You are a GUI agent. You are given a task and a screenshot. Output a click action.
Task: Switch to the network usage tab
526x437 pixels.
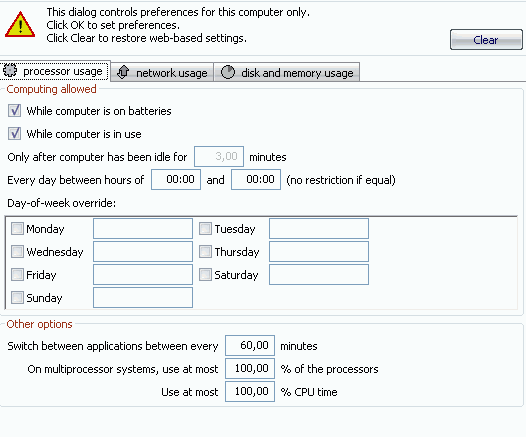click(162, 72)
